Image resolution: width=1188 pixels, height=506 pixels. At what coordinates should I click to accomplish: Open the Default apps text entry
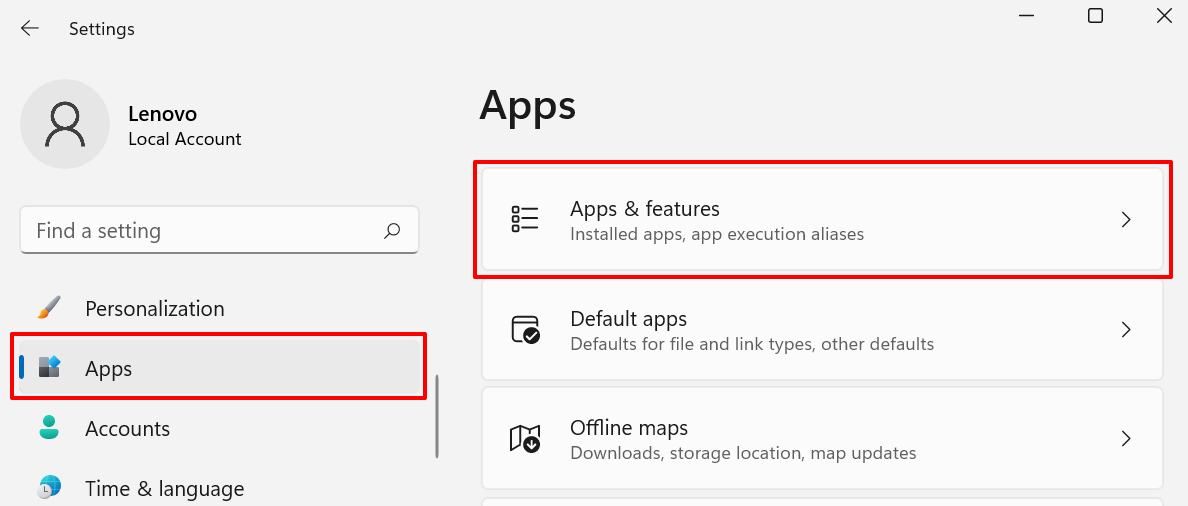(x=628, y=318)
